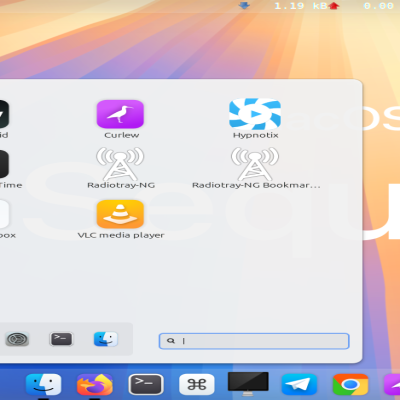Open the Radiotray-NG Bookmar... antenna icon

click(x=255, y=164)
